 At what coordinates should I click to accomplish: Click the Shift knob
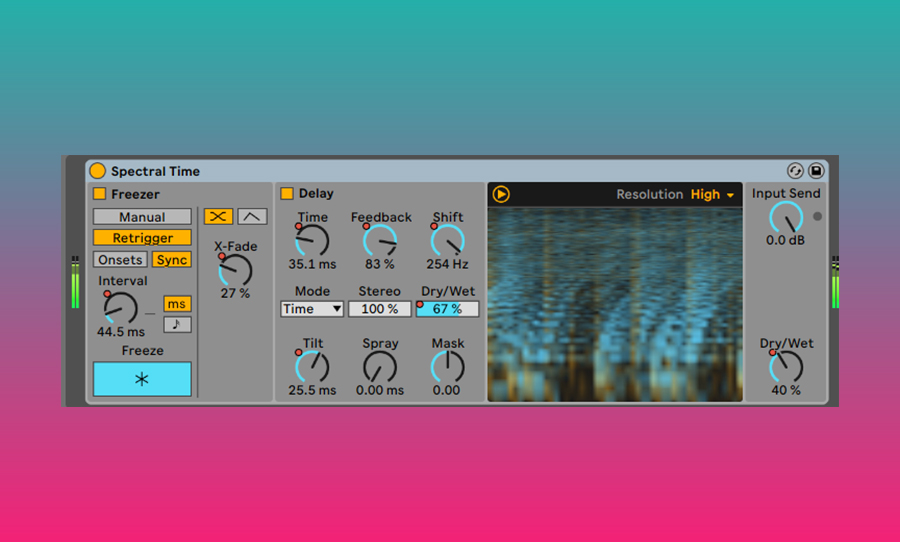(448, 241)
